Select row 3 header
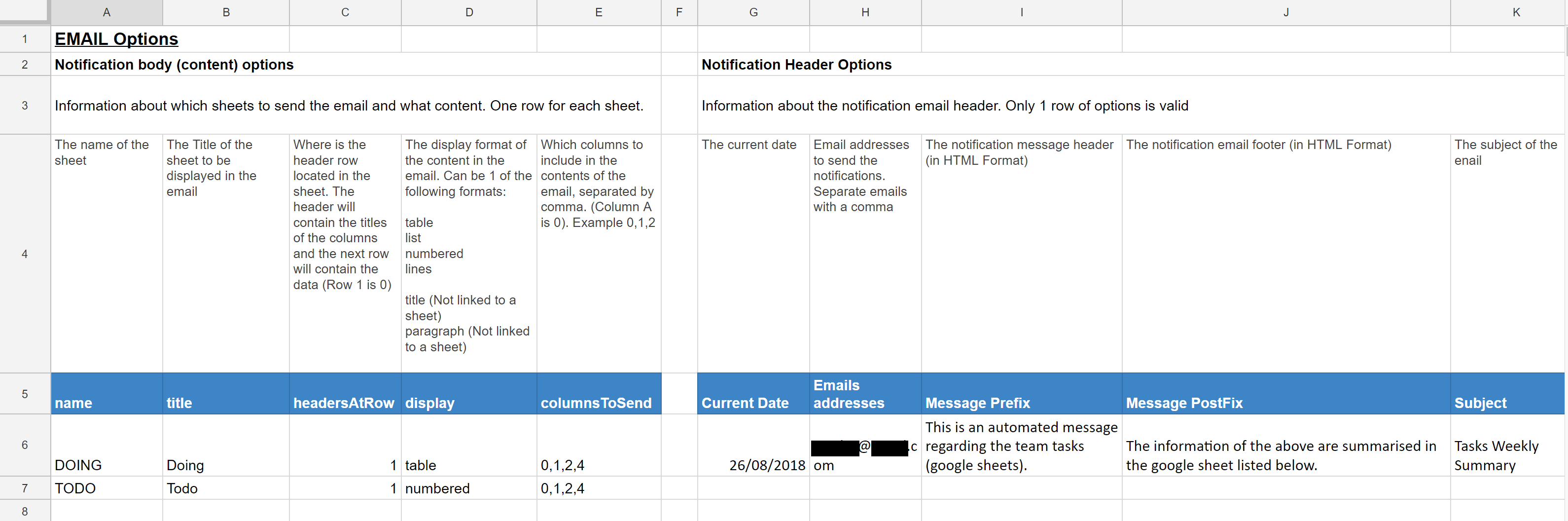The height and width of the screenshot is (521, 1568). [25, 106]
